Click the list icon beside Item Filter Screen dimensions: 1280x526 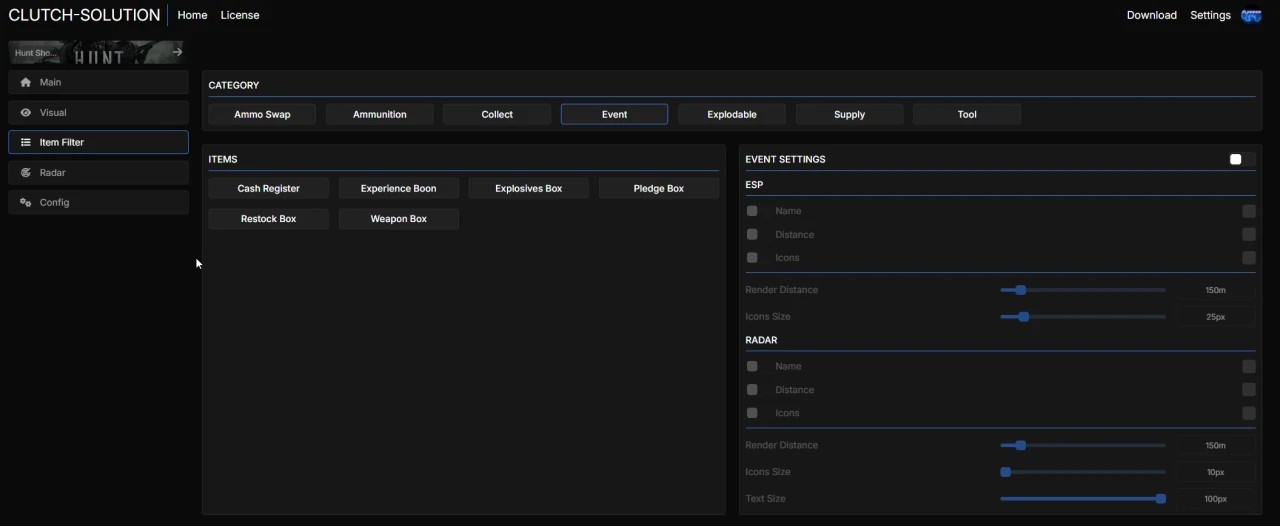[x=26, y=142]
